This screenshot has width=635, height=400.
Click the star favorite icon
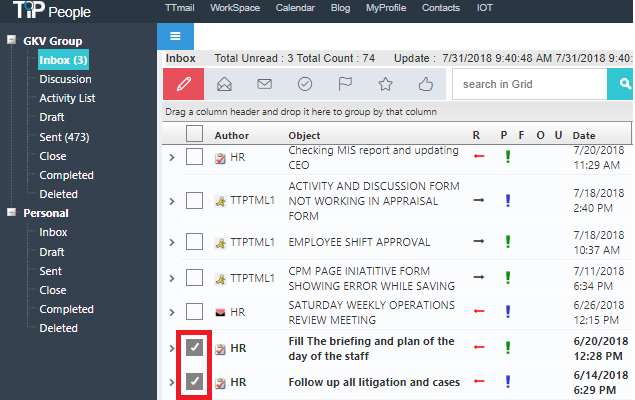click(385, 84)
